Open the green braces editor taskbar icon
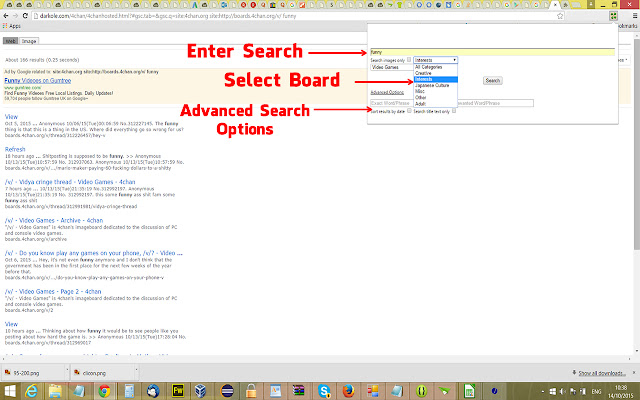Image resolution: width=640 pixels, height=400 pixels. pos(422,391)
